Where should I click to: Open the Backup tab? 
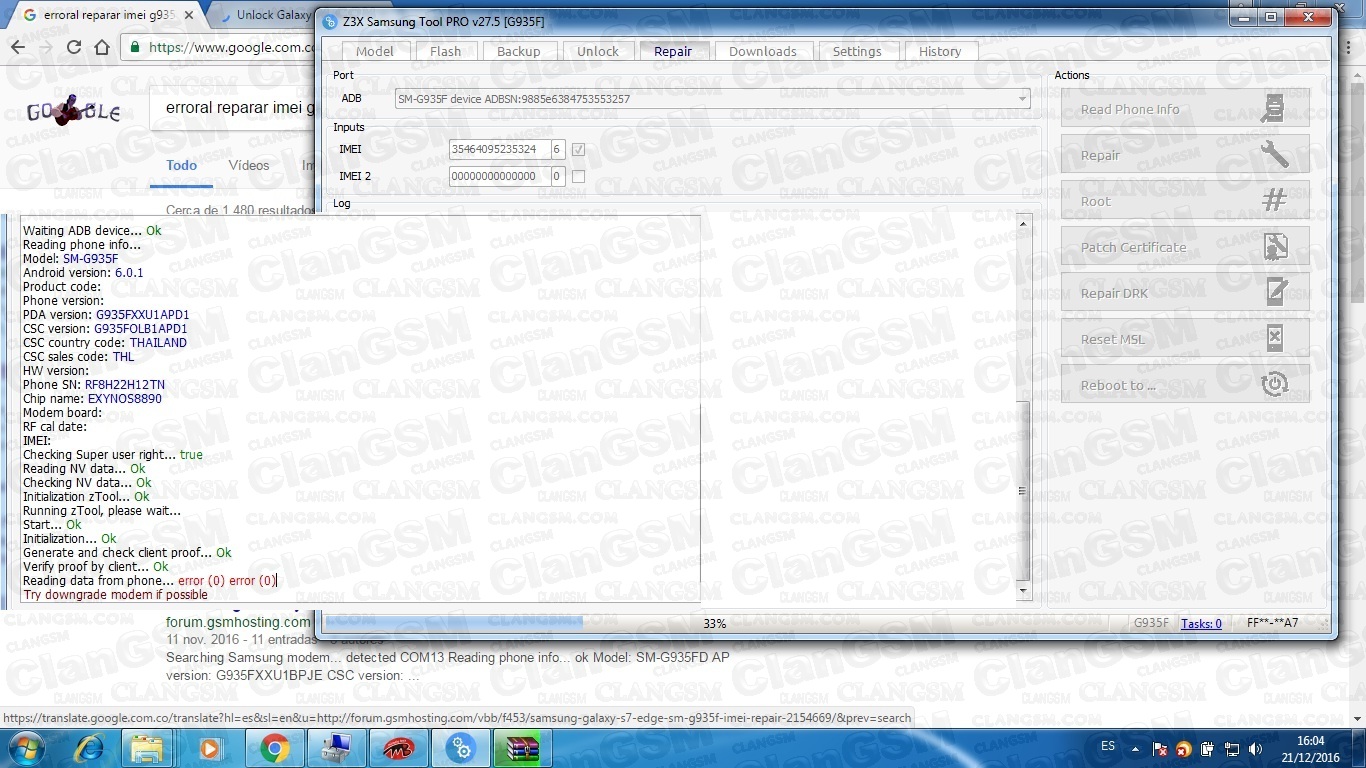click(x=518, y=52)
